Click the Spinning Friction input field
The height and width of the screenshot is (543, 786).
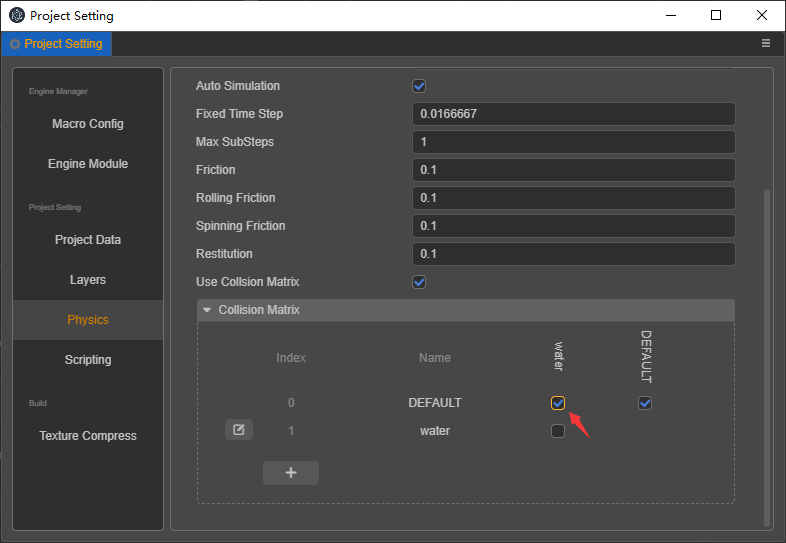(x=573, y=226)
